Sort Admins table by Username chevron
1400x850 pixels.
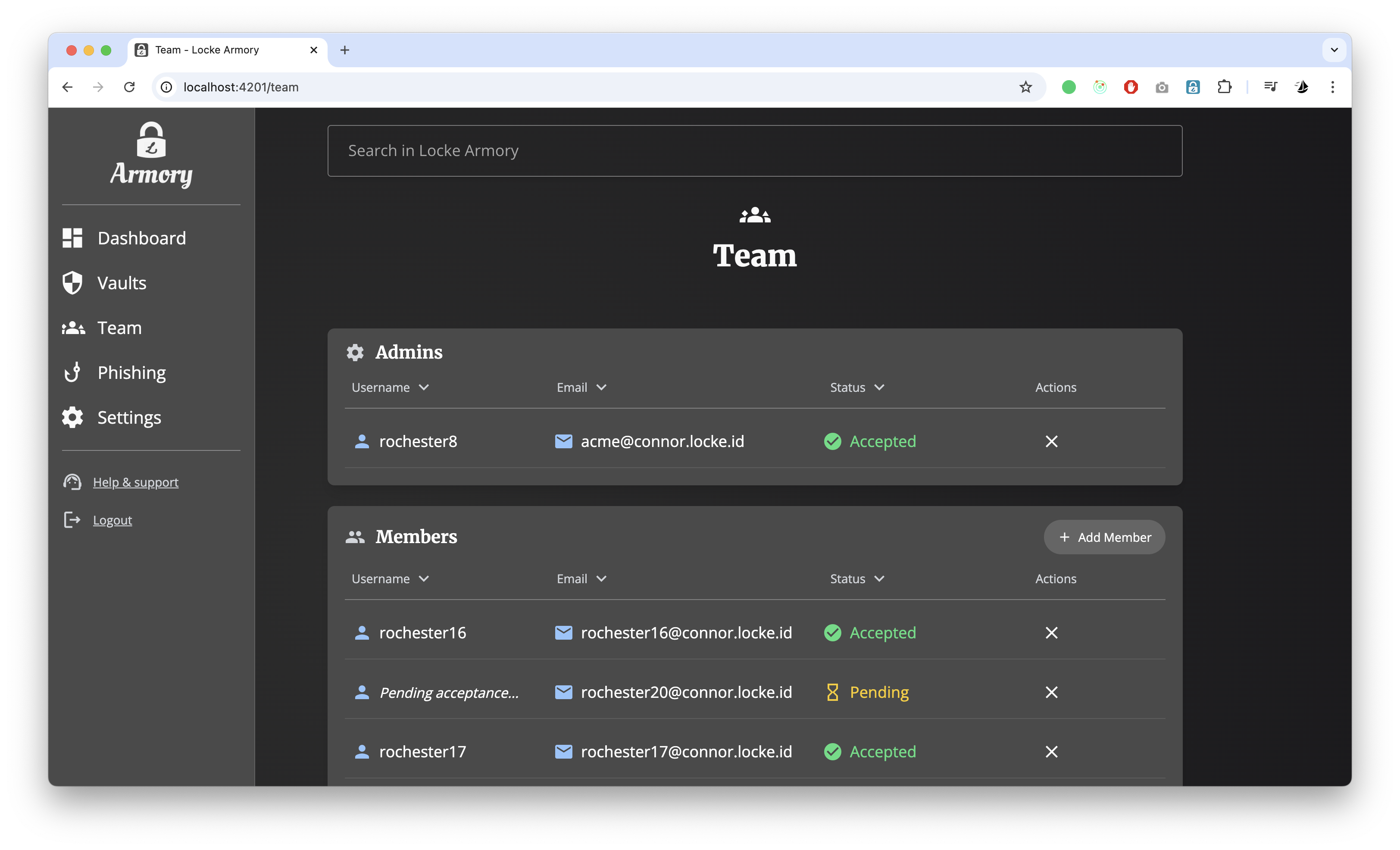[x=424, y=387]
